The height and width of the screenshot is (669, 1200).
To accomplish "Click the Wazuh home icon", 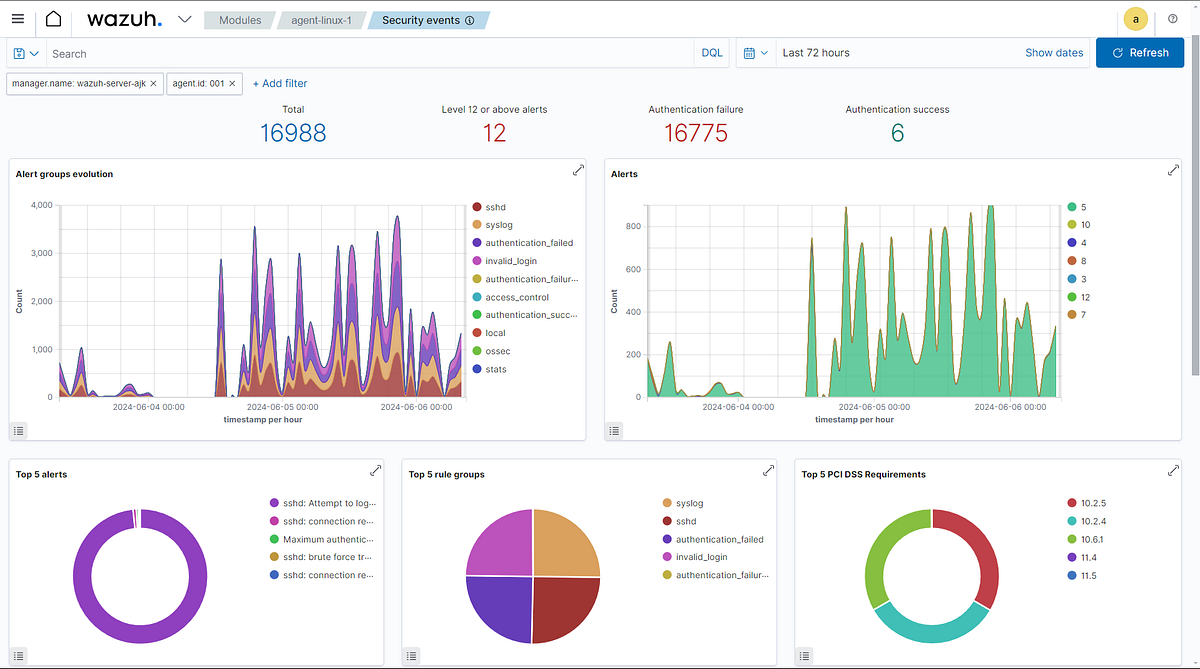I will (x=52, y=18).
